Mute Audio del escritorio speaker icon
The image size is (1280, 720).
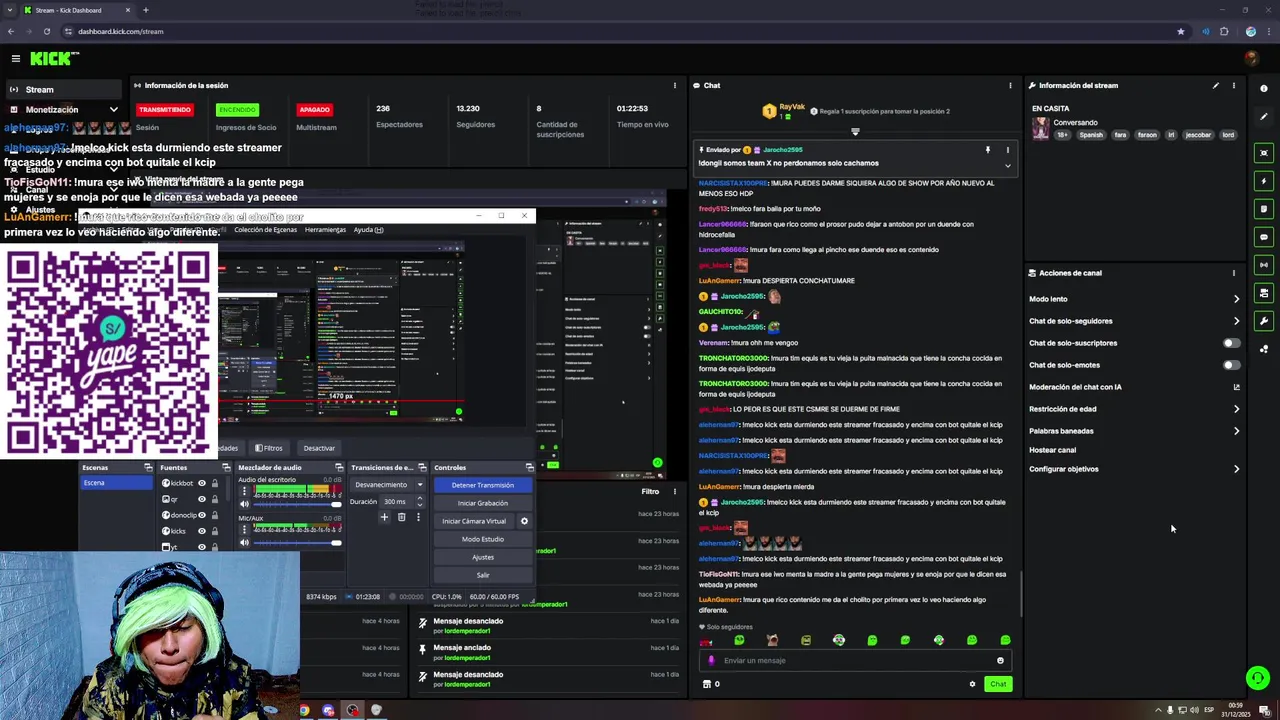click(x=244, y=504)
